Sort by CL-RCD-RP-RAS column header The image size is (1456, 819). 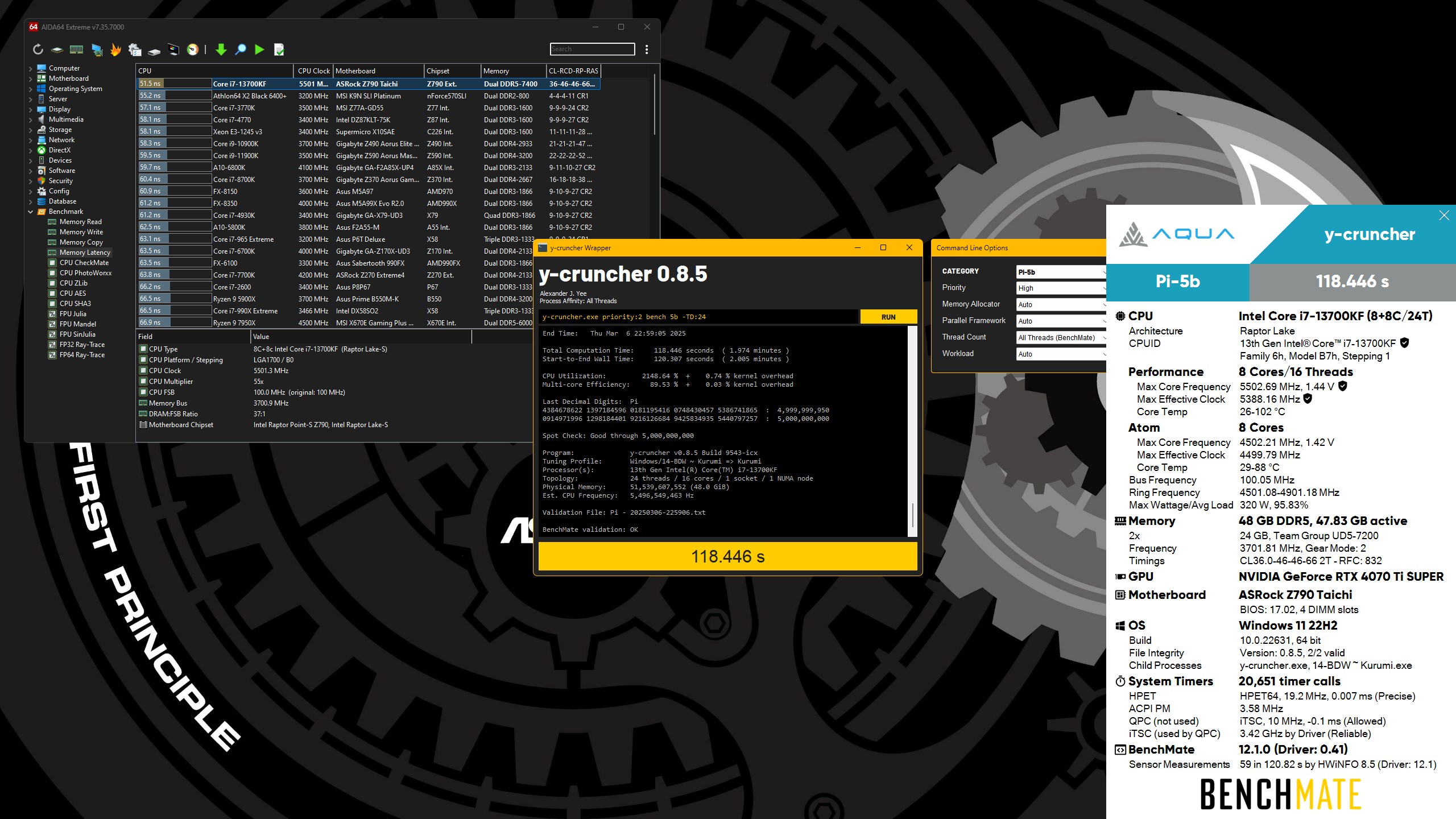tap(573, 71)
